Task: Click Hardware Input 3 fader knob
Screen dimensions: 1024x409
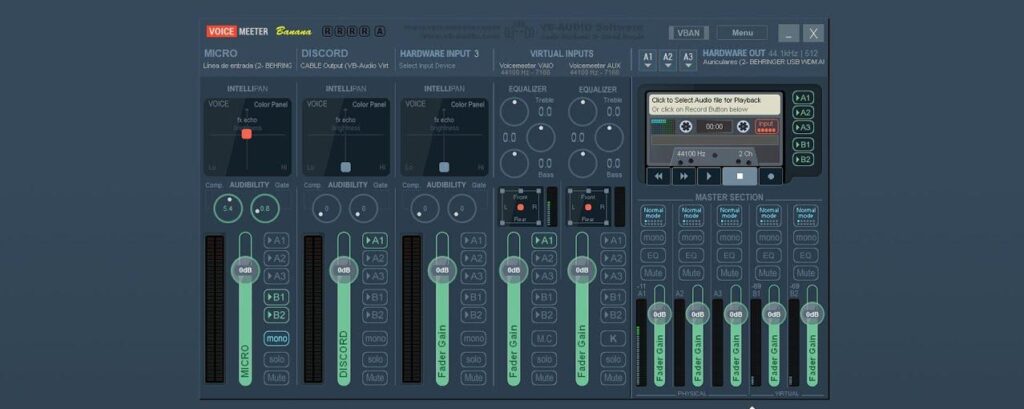Action: [442, 270]
